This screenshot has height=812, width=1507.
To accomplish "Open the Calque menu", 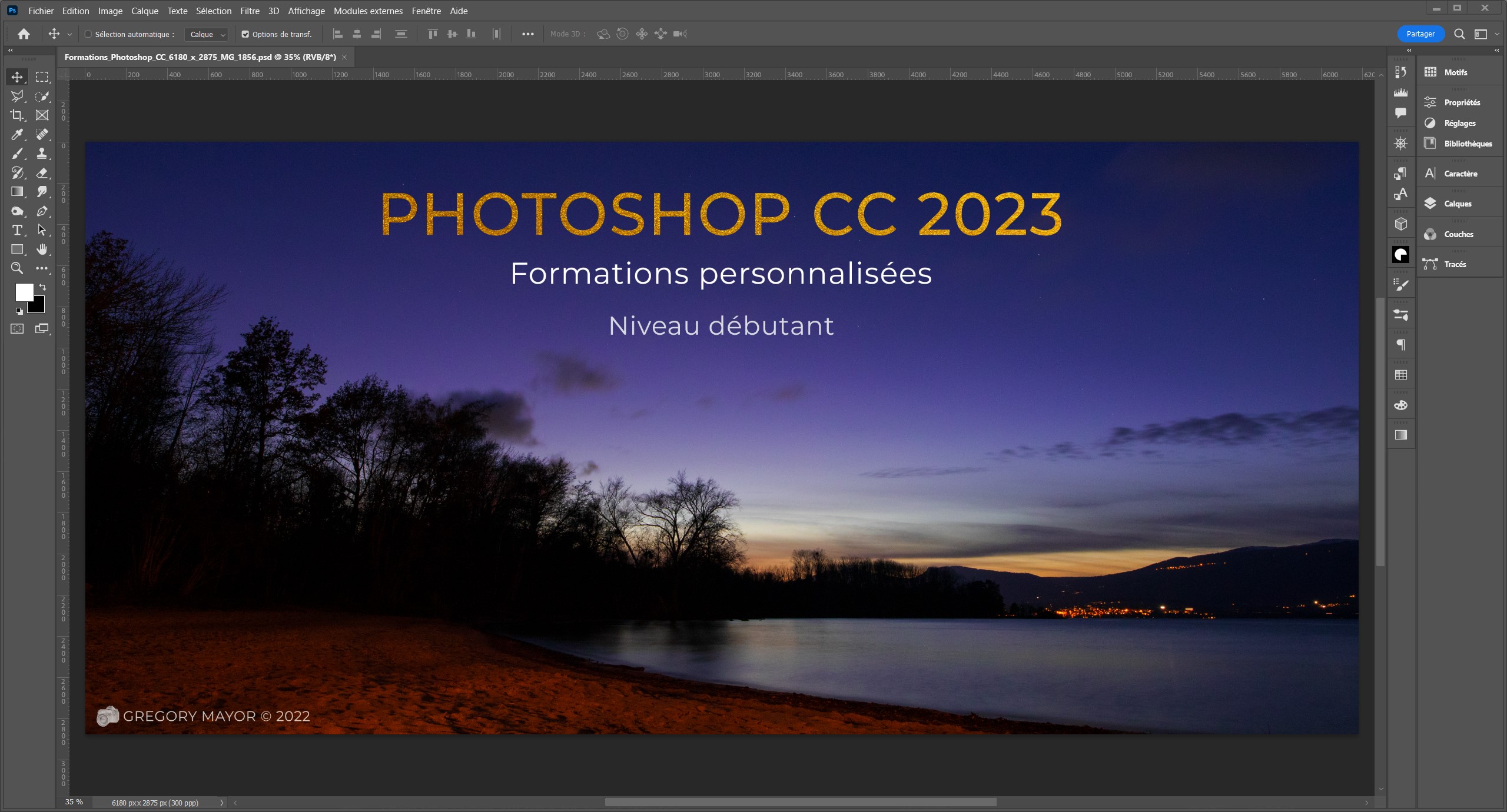I will pyautogui.click(x=145, y=11).
